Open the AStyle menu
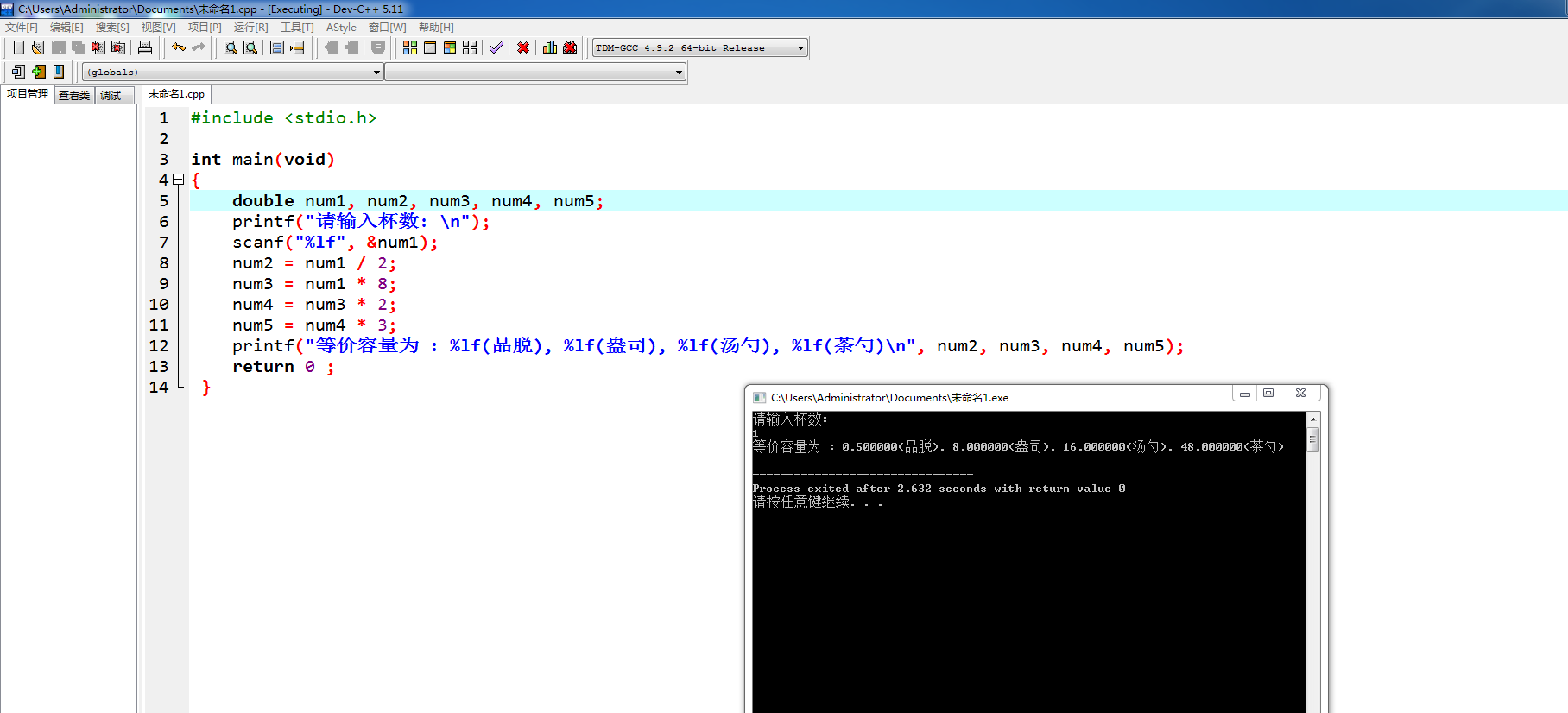Viewport: 1568px width, 713px height. (x=341, y=28)
